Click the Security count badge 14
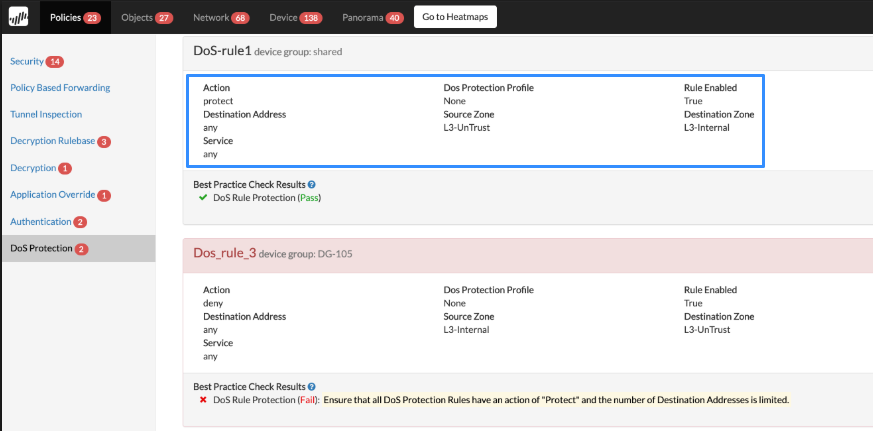Viewport: 873px width, 431px height. tap(55, 62)
